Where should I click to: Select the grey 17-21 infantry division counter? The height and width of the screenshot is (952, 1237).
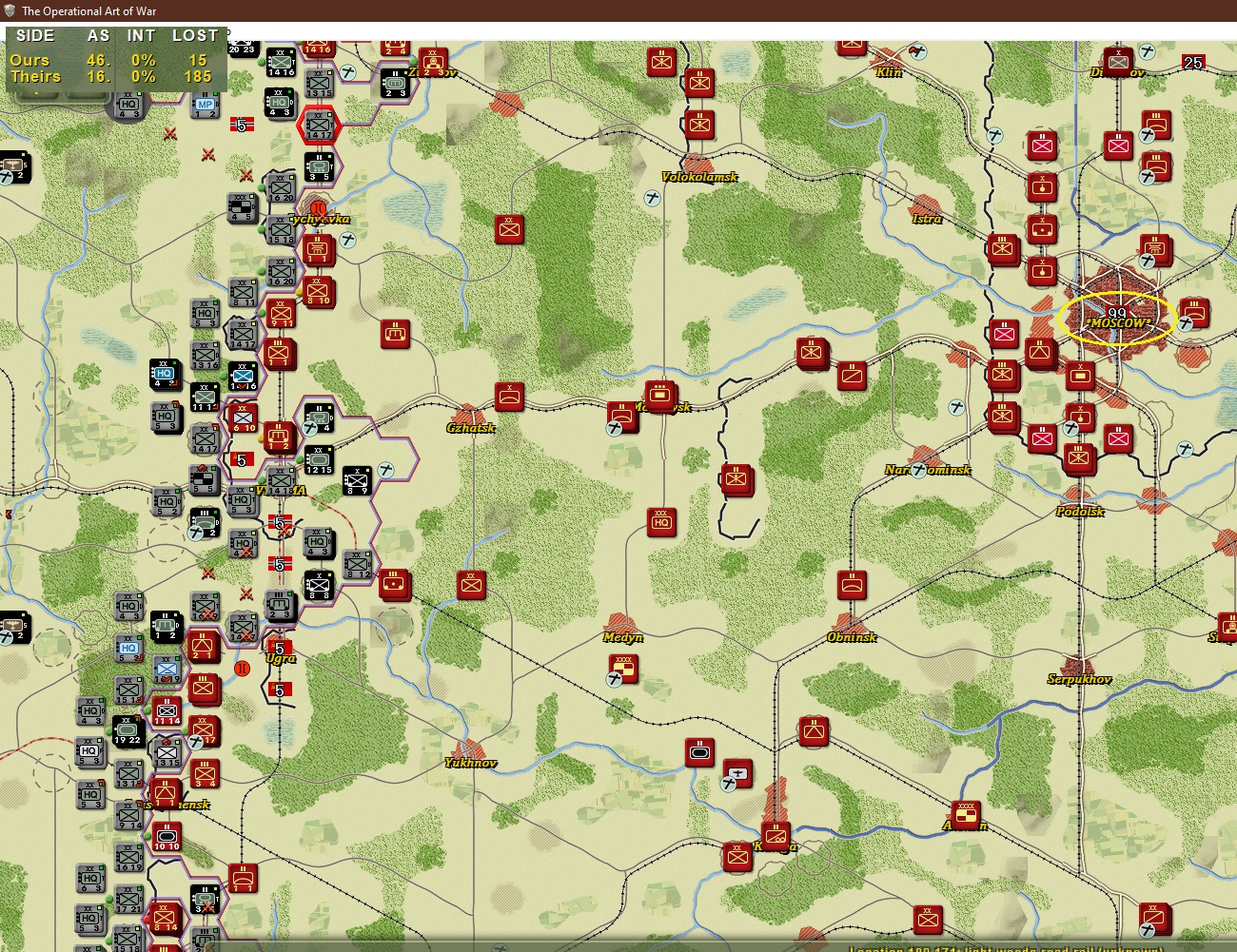click(128, 899)
